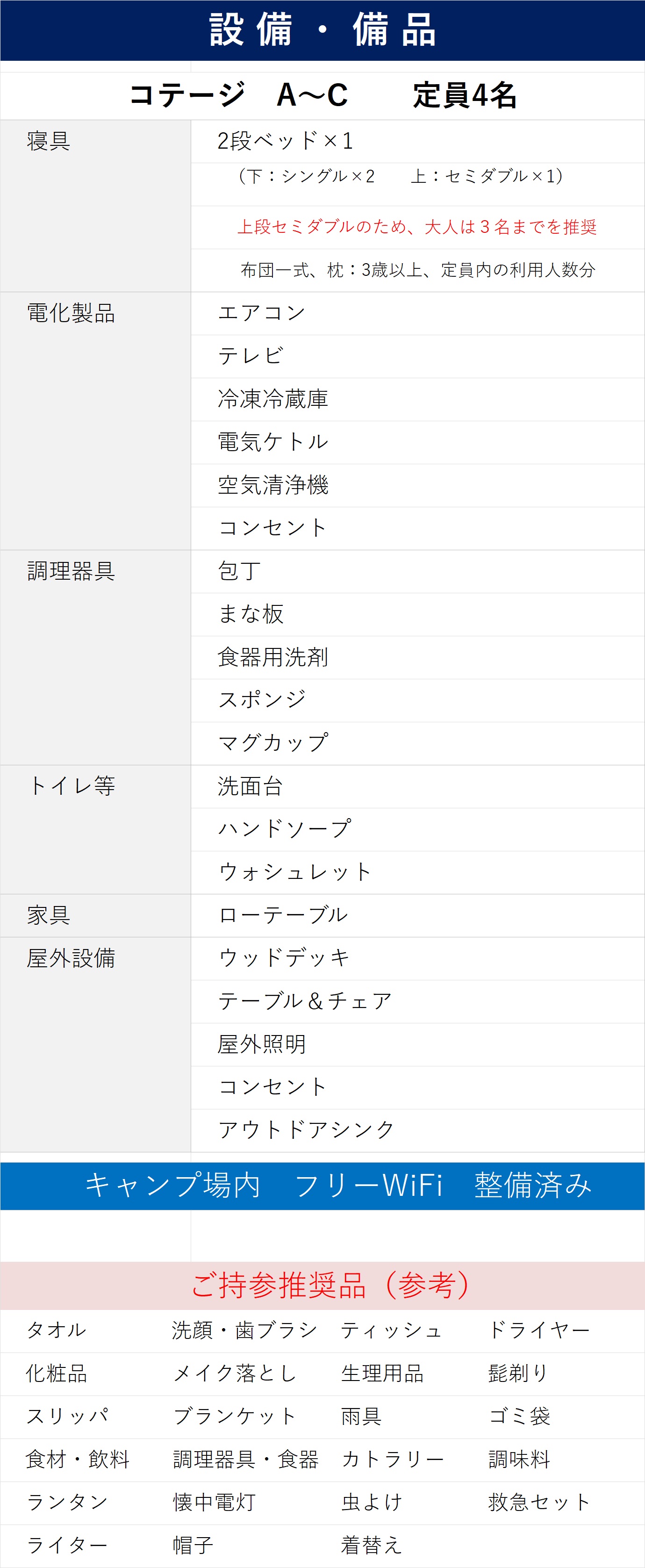Click the コテージ A～C title text
Viewport: 645px width, 1568px height.
coord(238,95)
